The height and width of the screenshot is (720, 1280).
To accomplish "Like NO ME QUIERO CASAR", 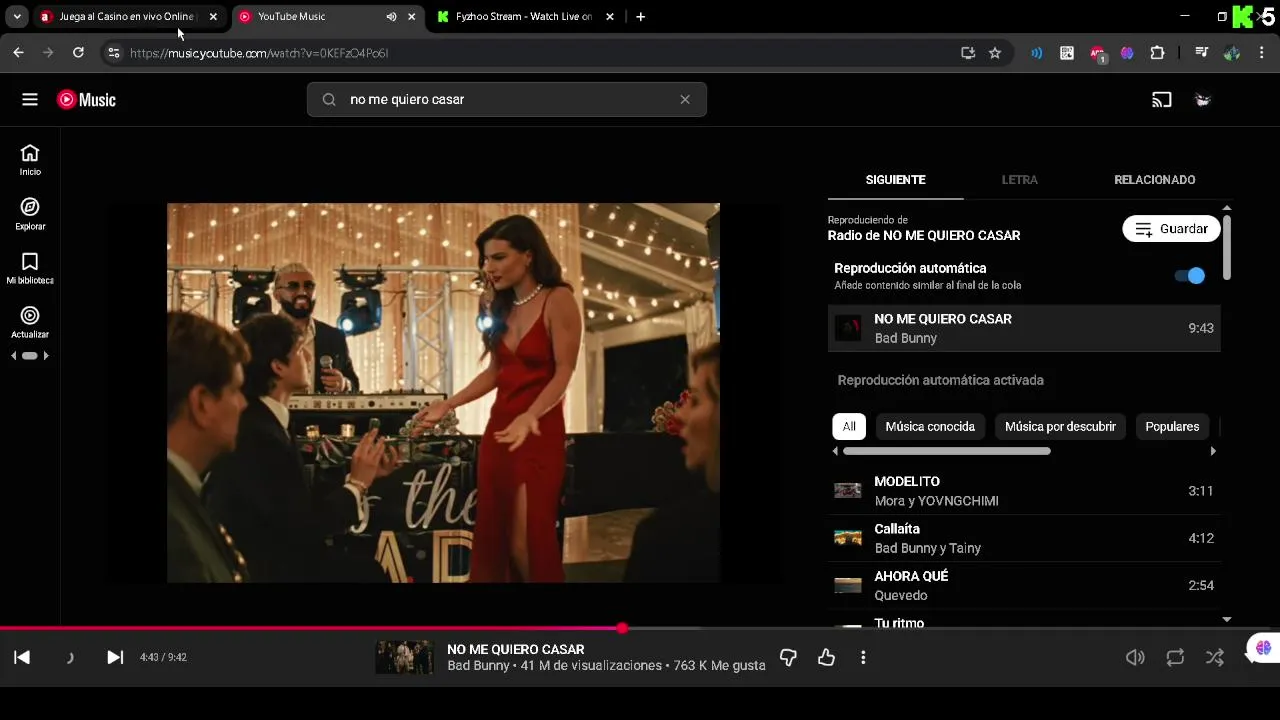I will point(826,657).
